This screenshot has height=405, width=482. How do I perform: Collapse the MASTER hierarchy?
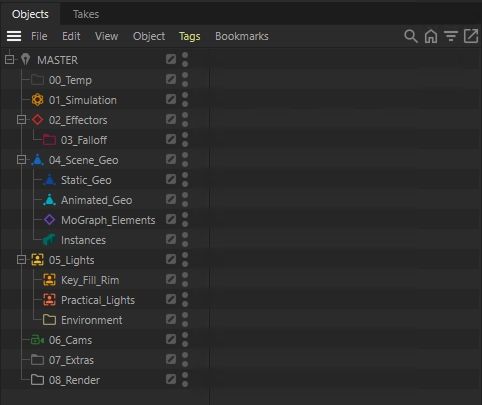click(9, 60)
